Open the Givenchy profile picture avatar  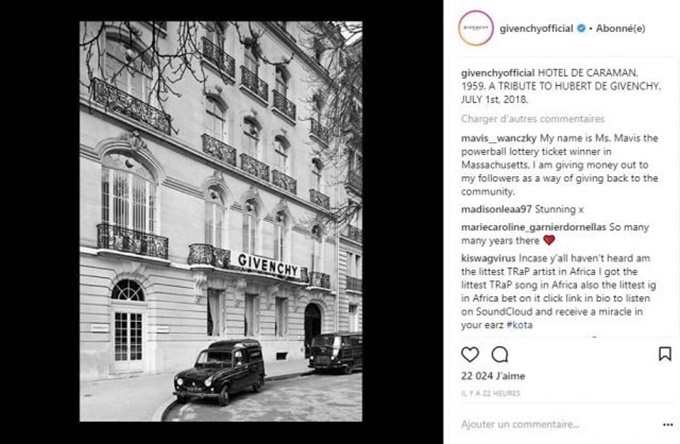476,28
